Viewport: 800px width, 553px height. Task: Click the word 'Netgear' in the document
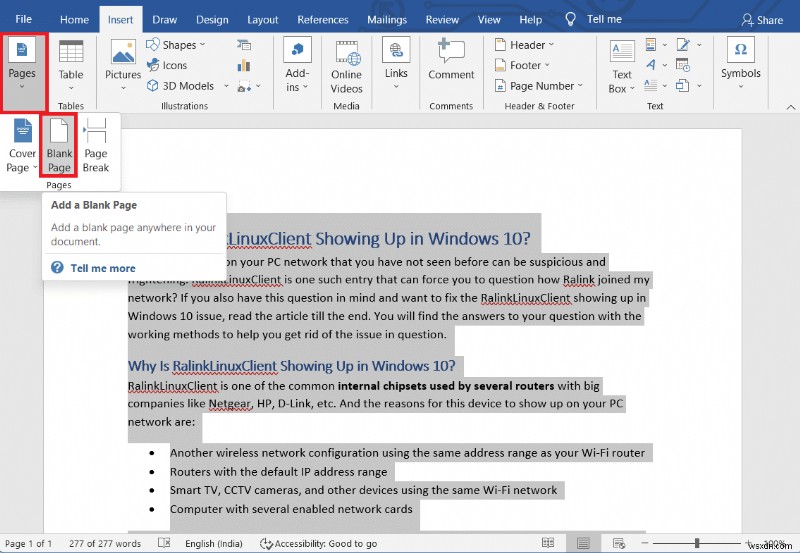(230, 404)
